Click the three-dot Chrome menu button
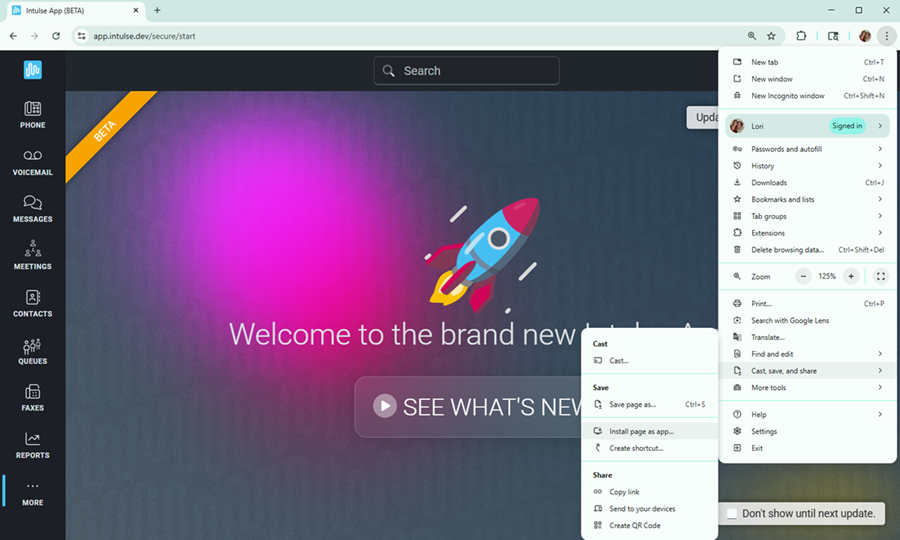The image size is (900, 540). pyautogui.click(x=887, y=36)
